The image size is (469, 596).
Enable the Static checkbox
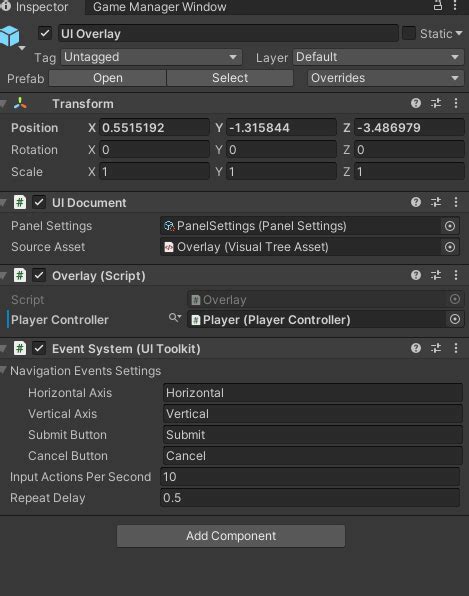click(409, 33)
